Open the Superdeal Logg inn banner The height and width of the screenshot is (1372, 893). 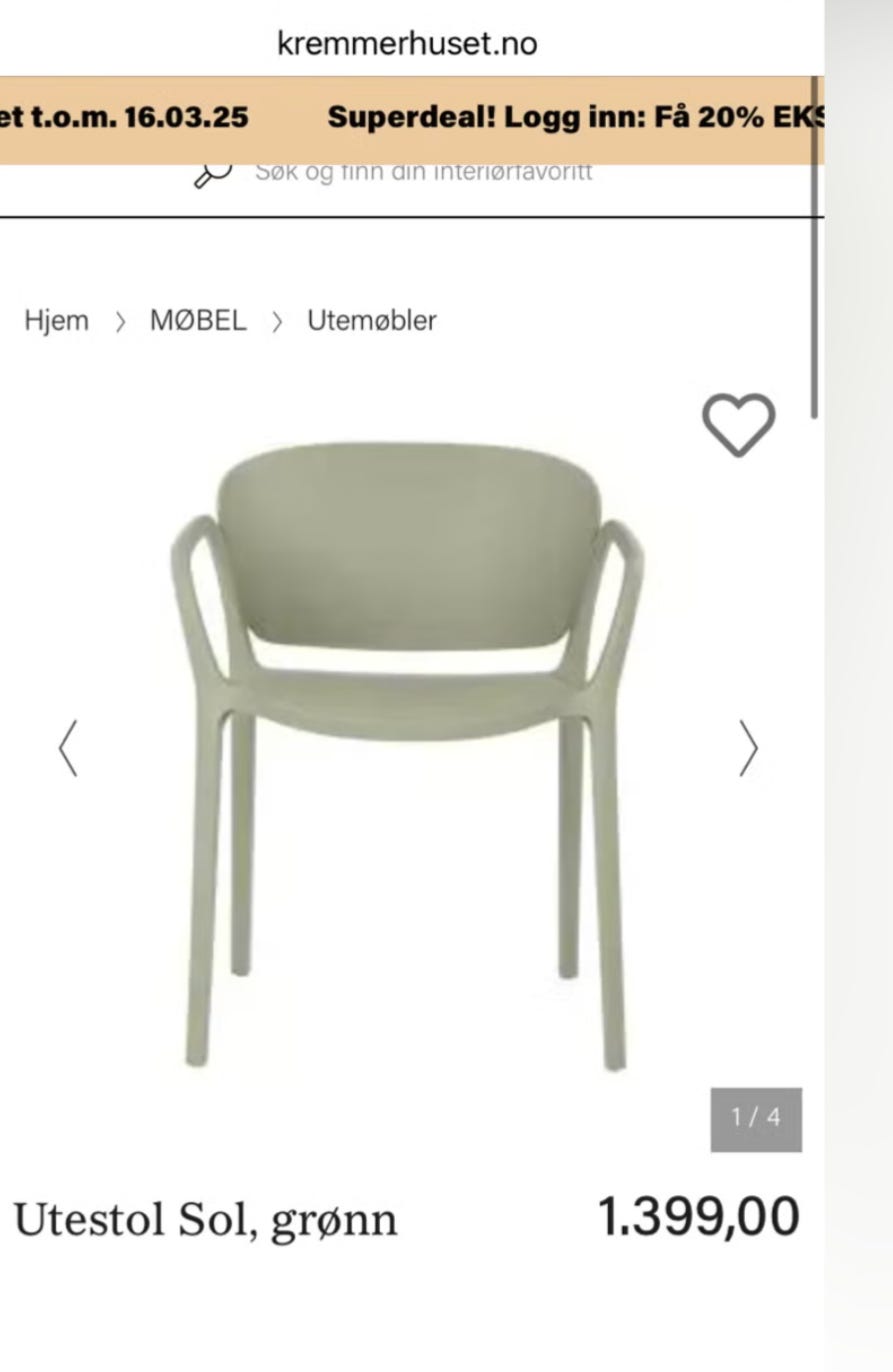(575, 117)
